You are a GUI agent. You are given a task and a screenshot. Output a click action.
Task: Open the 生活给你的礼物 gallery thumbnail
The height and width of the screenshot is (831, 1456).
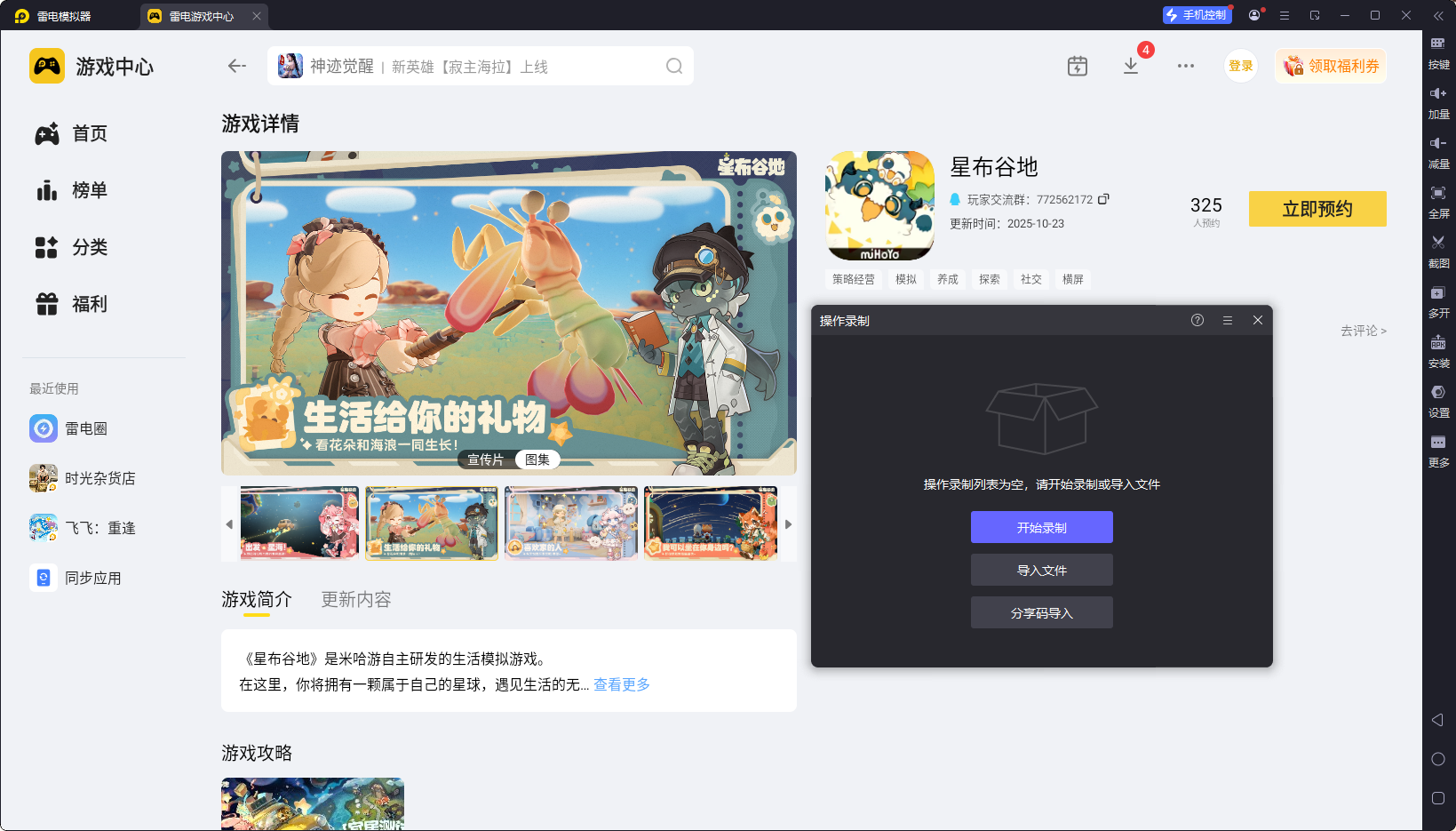pos(431,523)
